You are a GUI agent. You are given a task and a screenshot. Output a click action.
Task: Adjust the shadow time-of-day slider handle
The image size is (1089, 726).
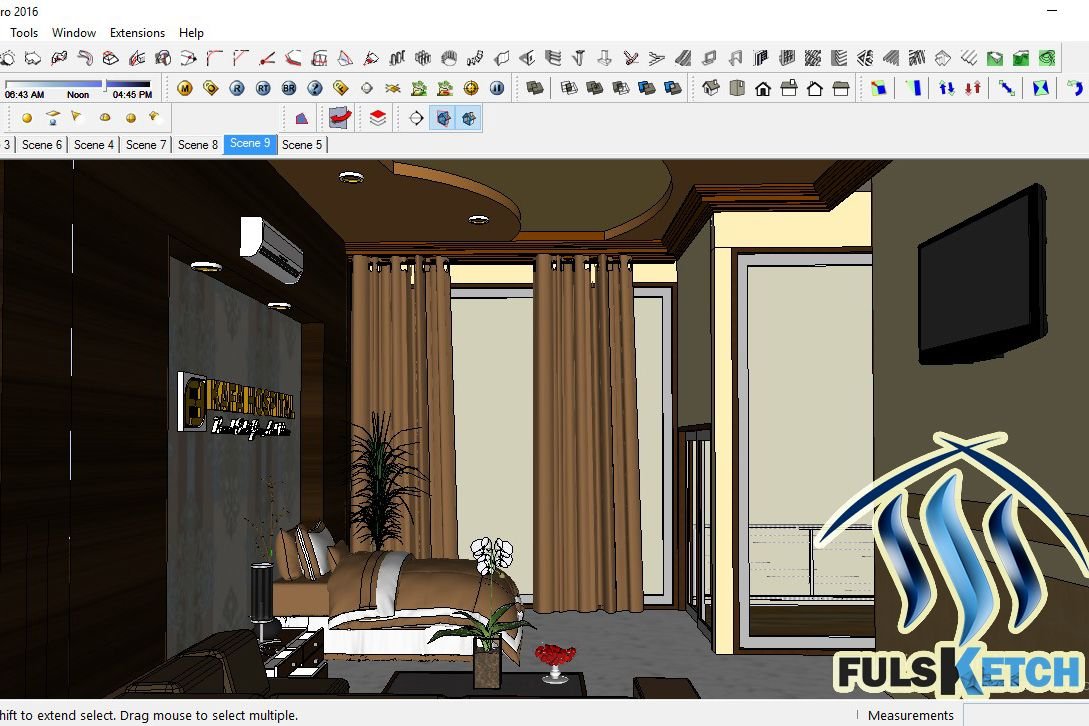pos(104,83)
